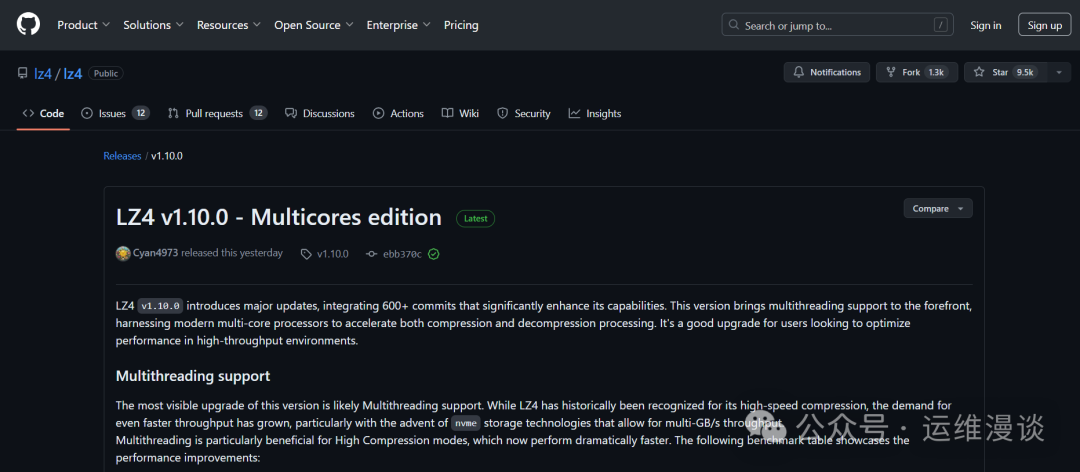This screenshot has height=472, width=1080.
Task: Click the LZ4 v1.10.0 Multicores edition title
Action: [279, 218]
